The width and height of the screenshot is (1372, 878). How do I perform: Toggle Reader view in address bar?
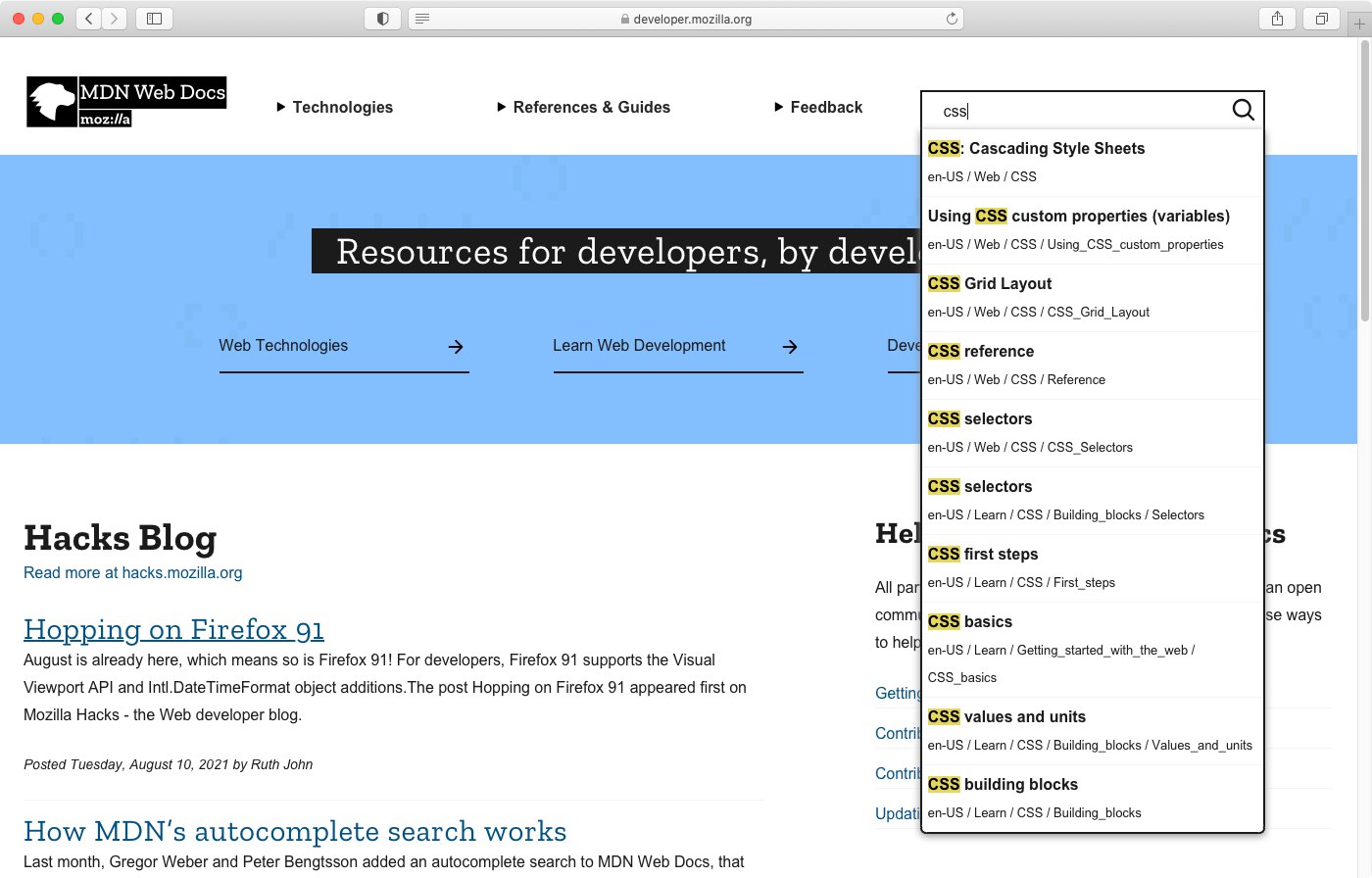coord(421,19)
